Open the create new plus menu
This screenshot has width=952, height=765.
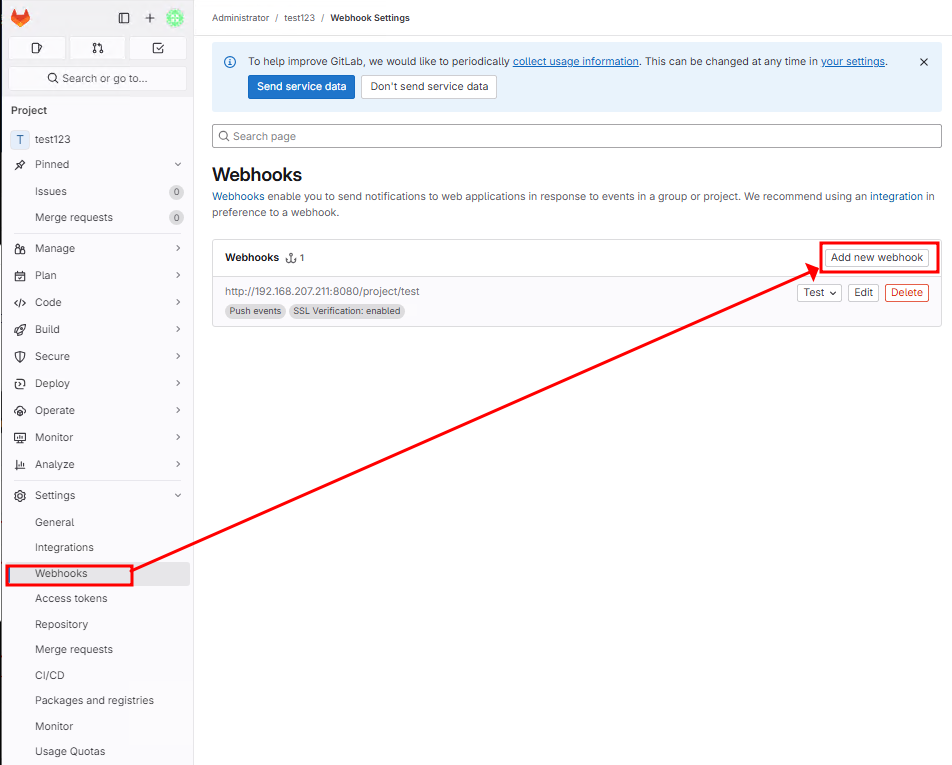[150, 18]
